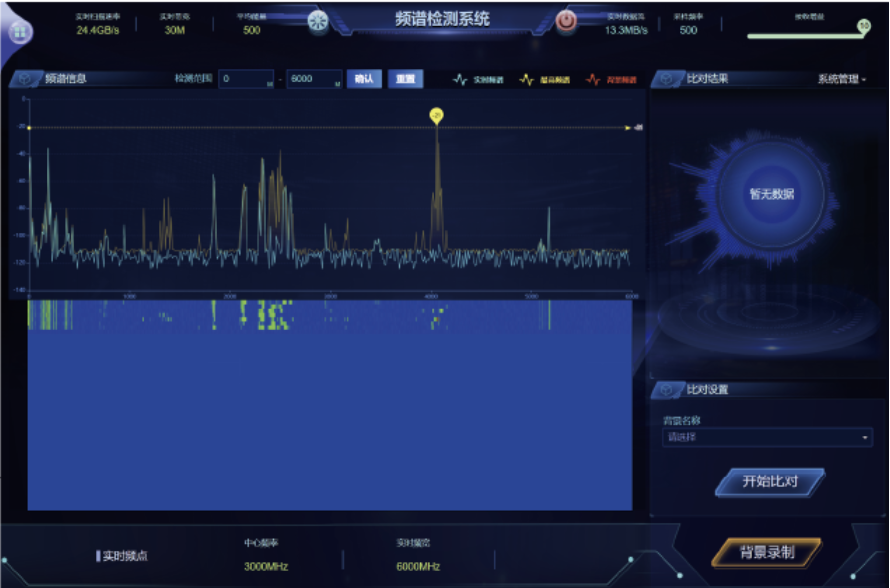Click the round grid icon at top-left

(20, 30)
